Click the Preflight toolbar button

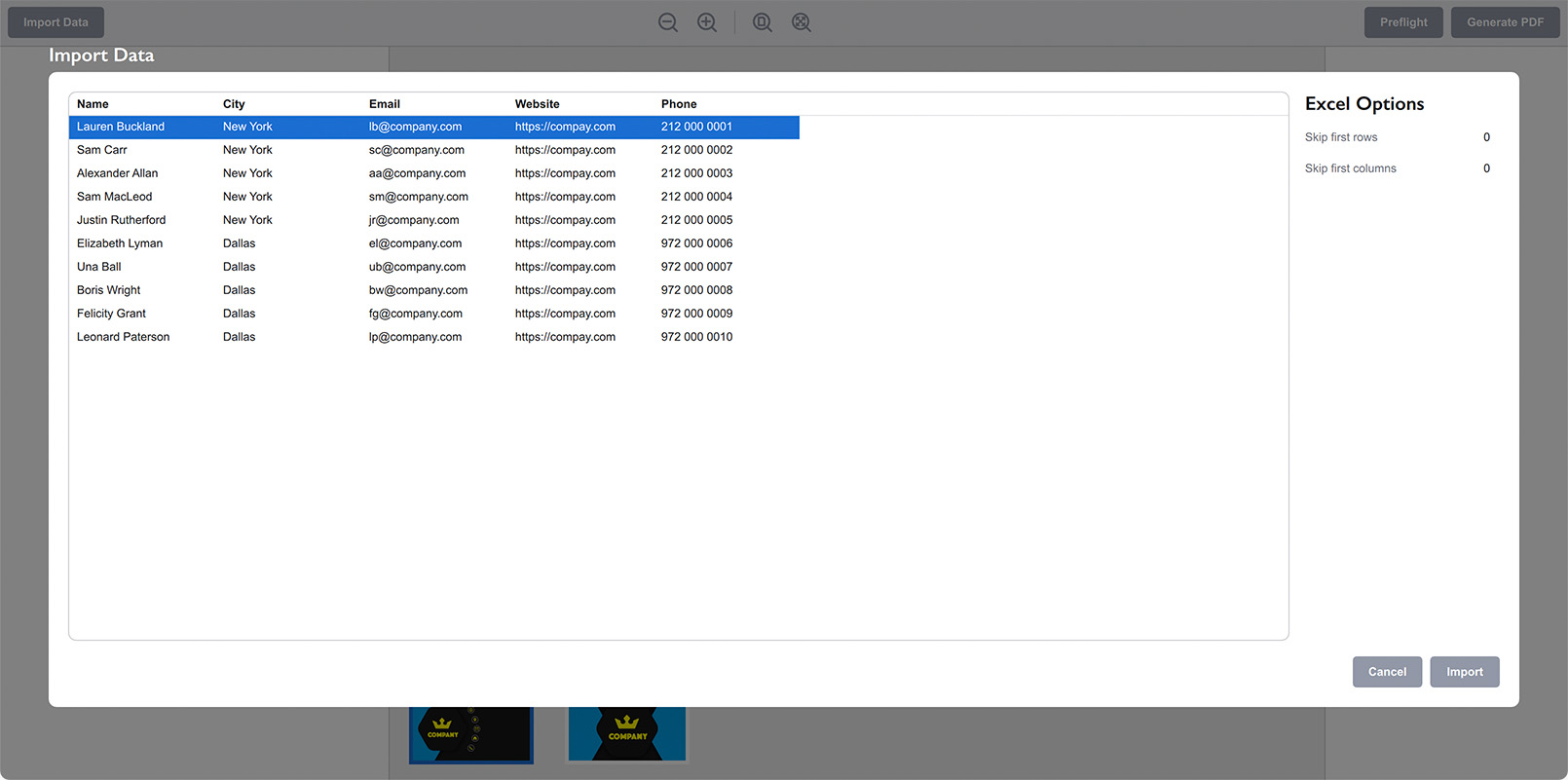[1403, 22]
